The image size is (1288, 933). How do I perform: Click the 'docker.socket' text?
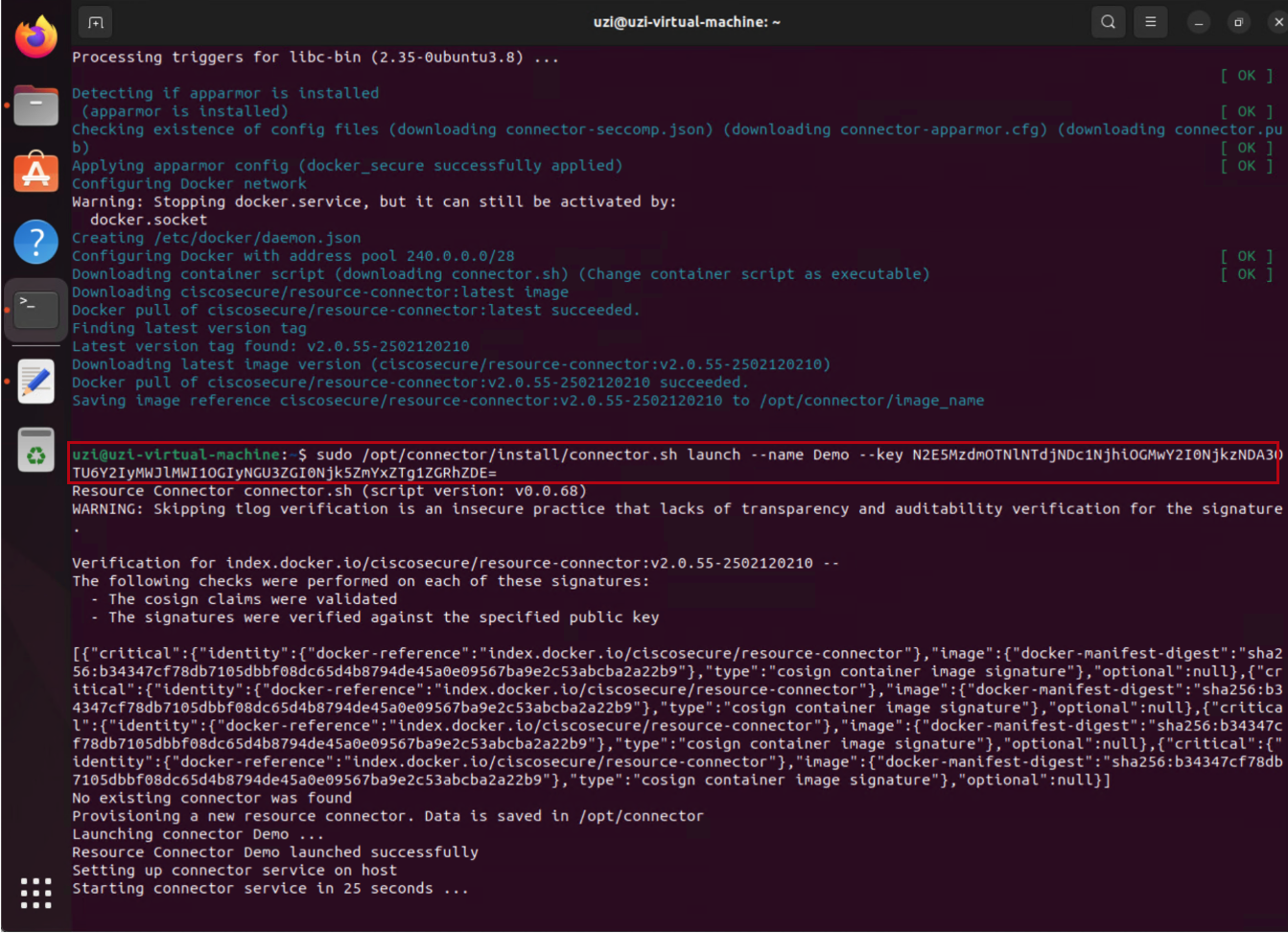click(149, 220)
